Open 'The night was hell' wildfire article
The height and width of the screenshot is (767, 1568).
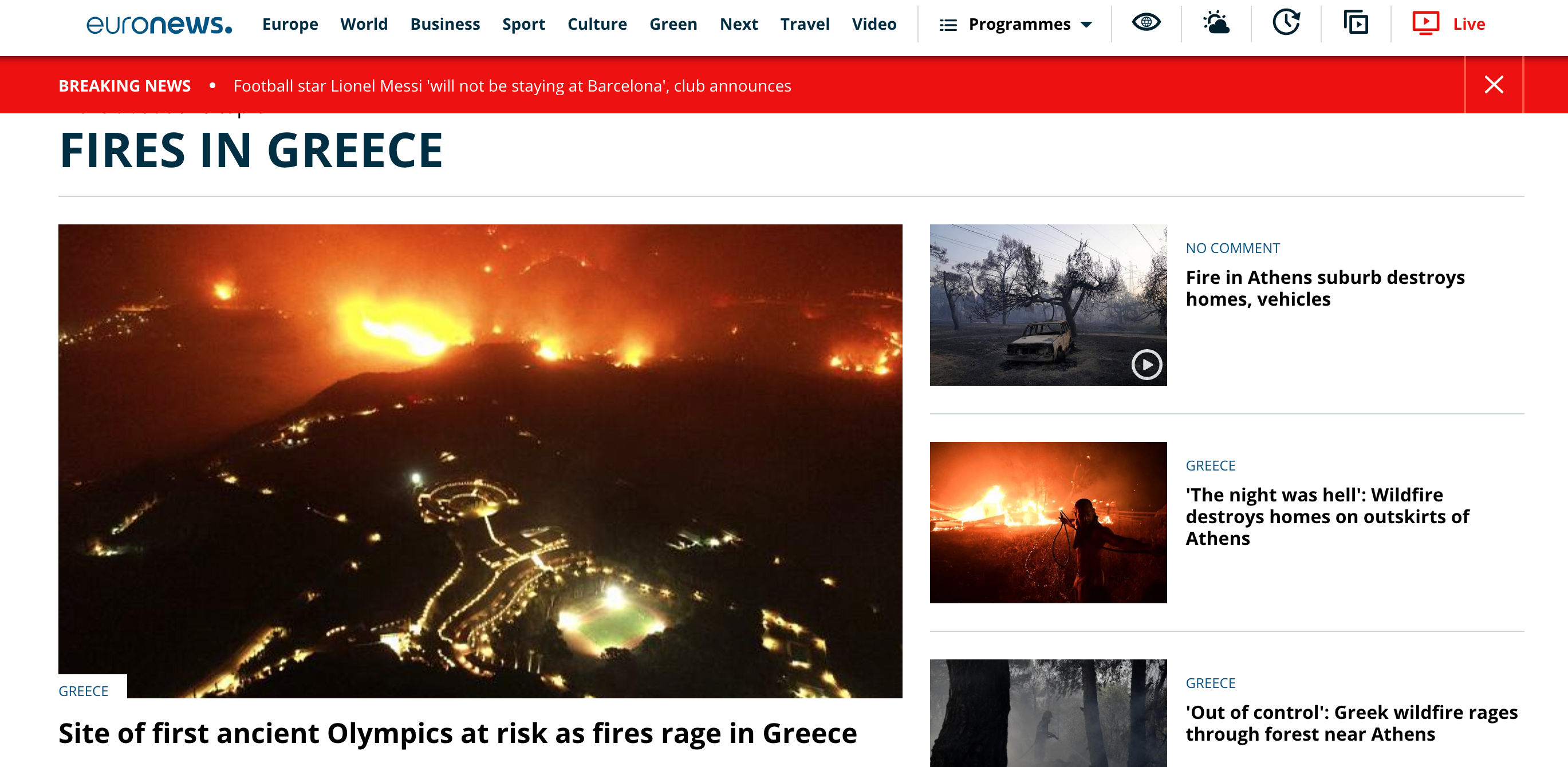[1327, 516]
